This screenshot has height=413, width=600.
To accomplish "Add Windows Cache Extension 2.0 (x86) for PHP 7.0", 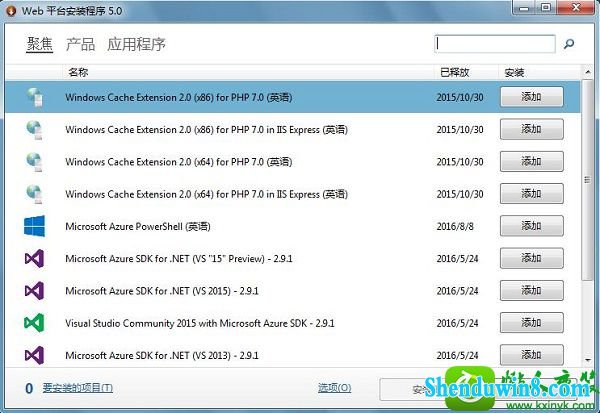I will [x=532, y=97].
